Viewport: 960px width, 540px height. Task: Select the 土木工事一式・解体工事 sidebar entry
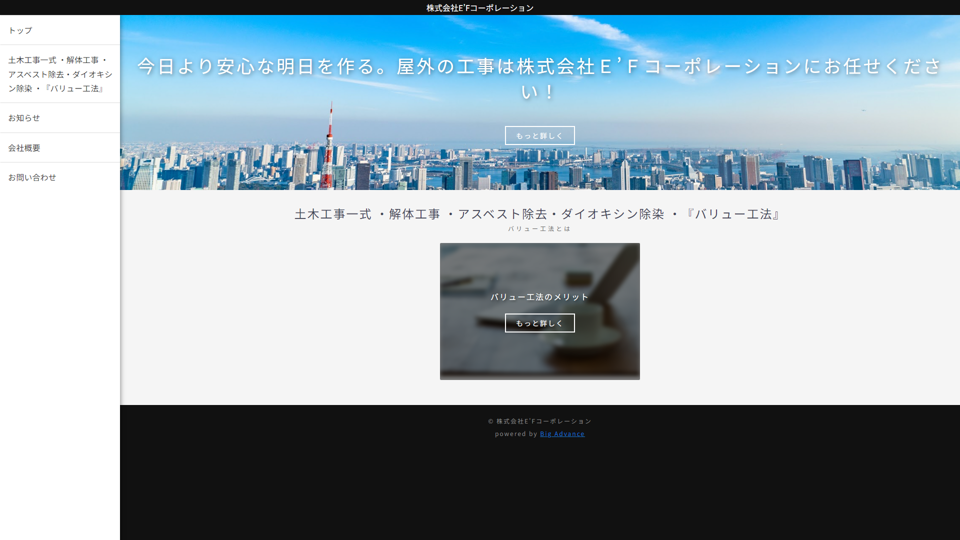click(x=60, y=74)
